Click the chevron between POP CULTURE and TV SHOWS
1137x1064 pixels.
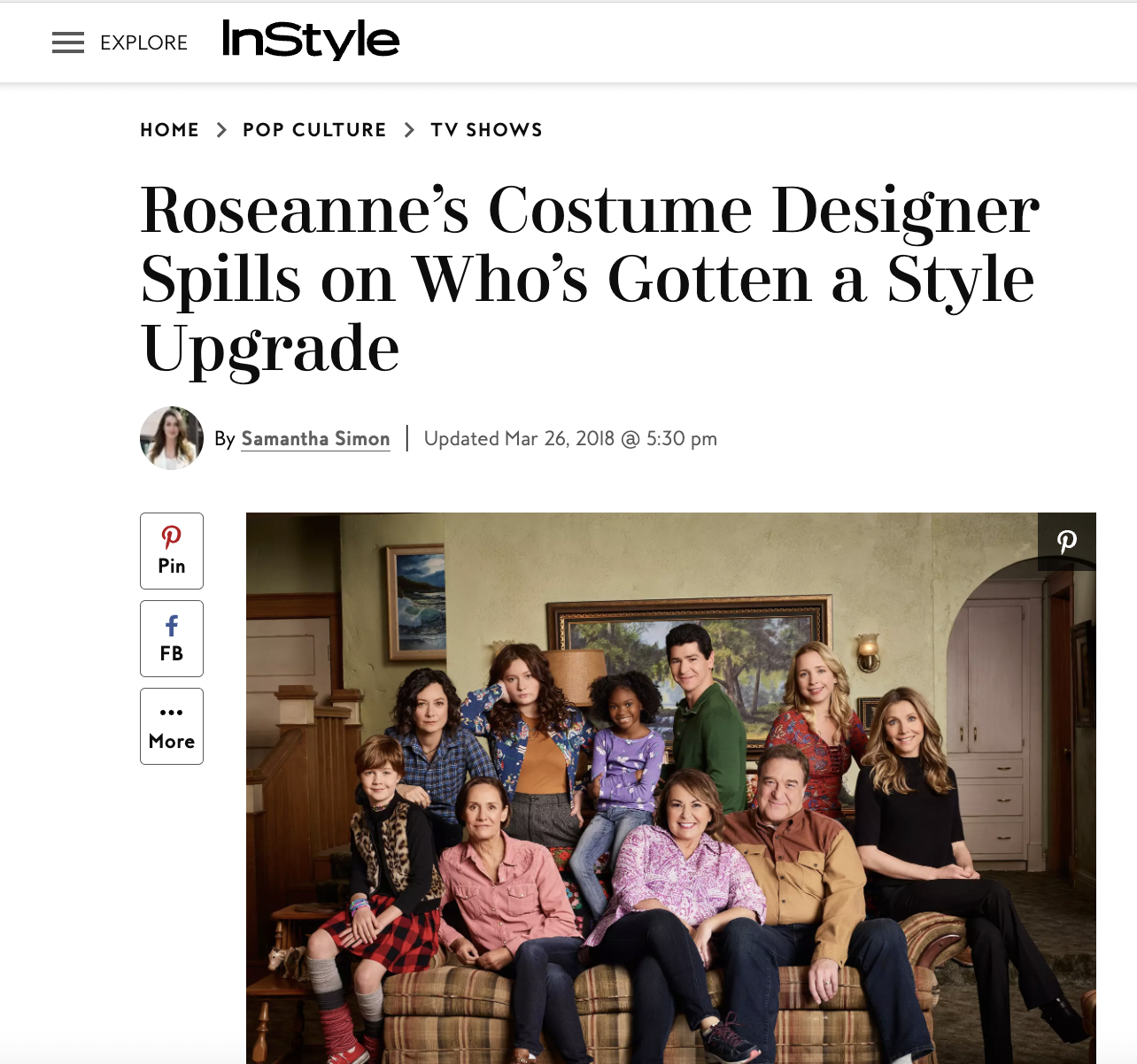pos(408,129)
